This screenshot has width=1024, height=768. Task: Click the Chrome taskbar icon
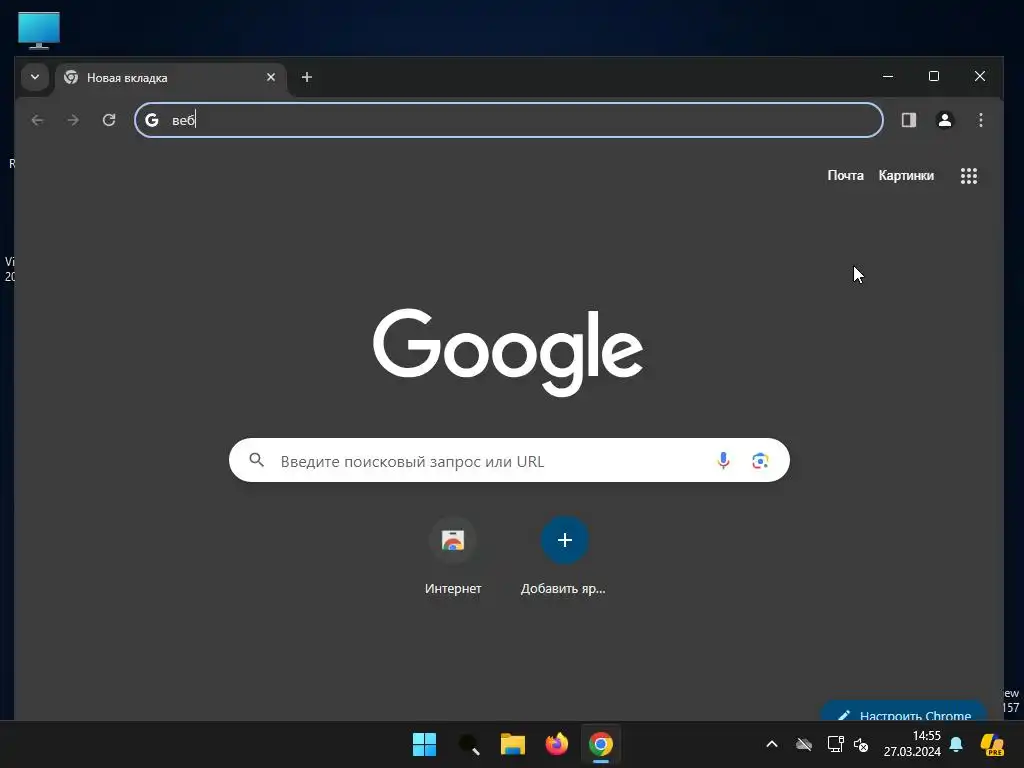(601, 744)
